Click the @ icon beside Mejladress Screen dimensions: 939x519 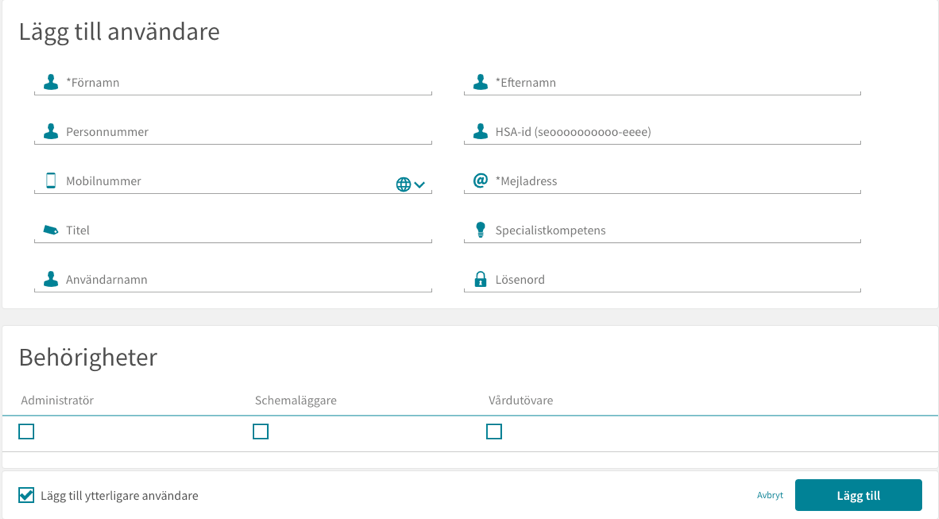[480, 180]
